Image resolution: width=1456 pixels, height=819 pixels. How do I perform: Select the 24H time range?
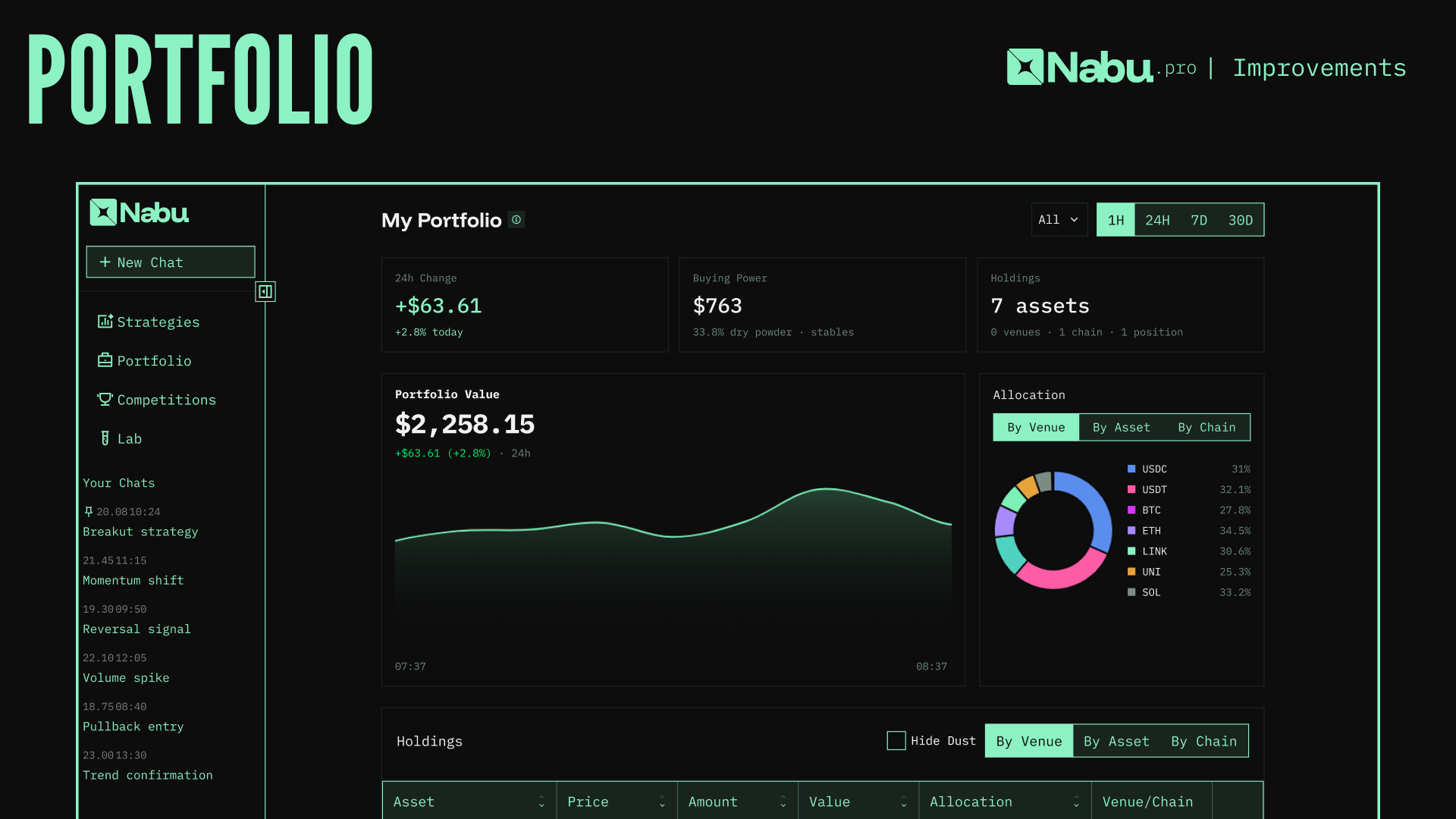tap(1157, 220)
